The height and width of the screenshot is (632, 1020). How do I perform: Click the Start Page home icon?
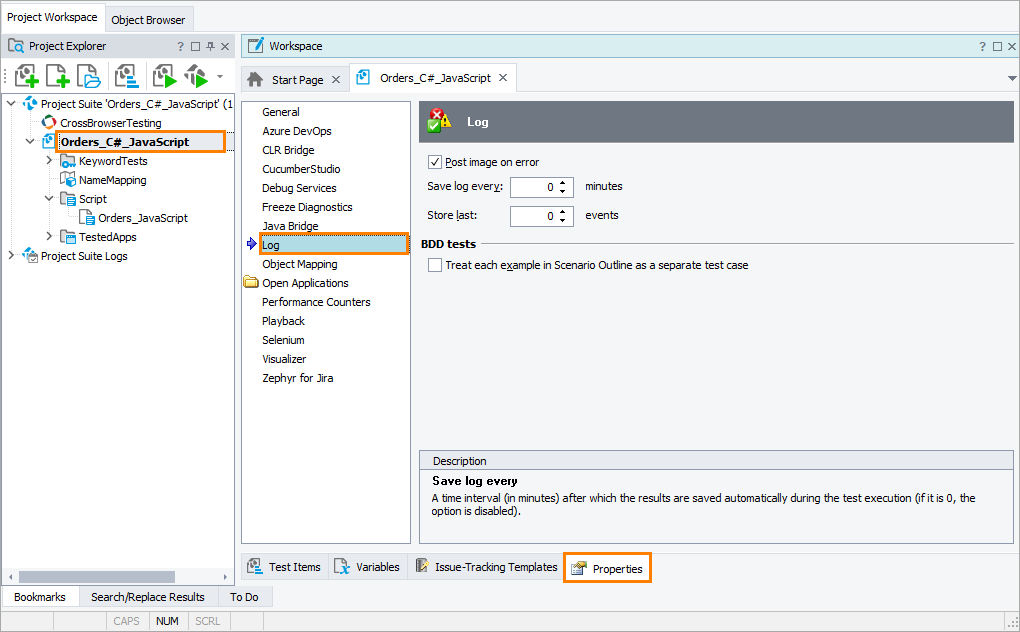pos(255,79)
